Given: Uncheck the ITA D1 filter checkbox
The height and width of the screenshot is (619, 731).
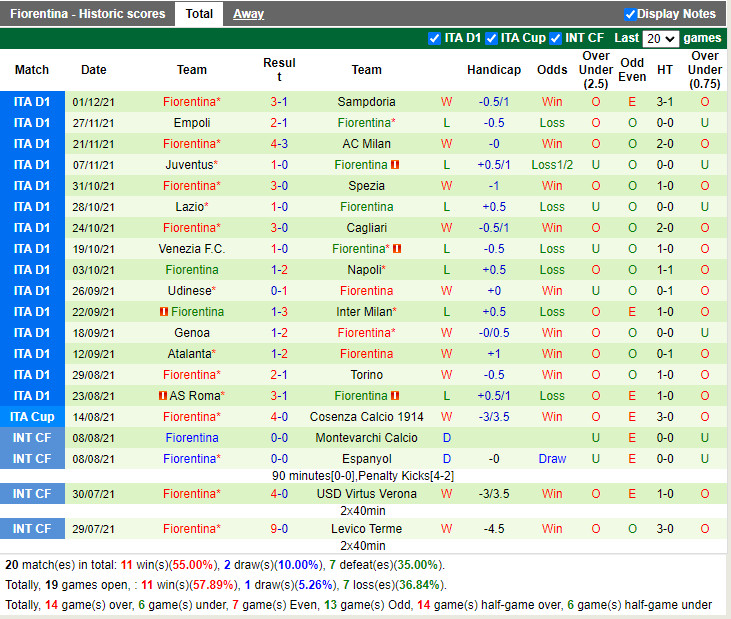Looking at the screenshot, I should [434, 39].
